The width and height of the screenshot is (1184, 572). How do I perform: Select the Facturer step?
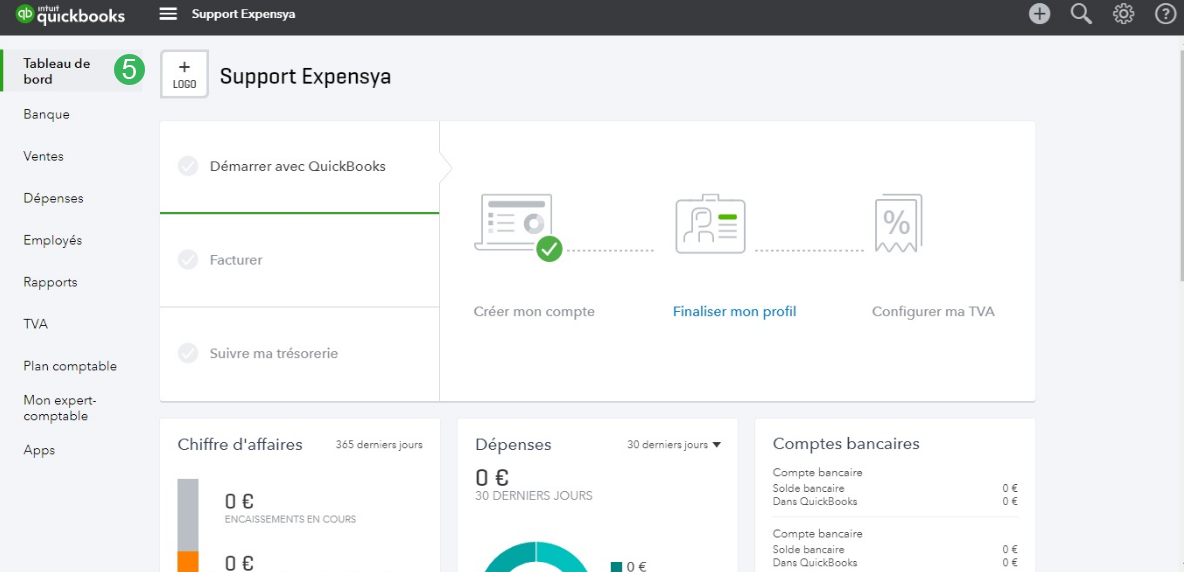point(300,260)
